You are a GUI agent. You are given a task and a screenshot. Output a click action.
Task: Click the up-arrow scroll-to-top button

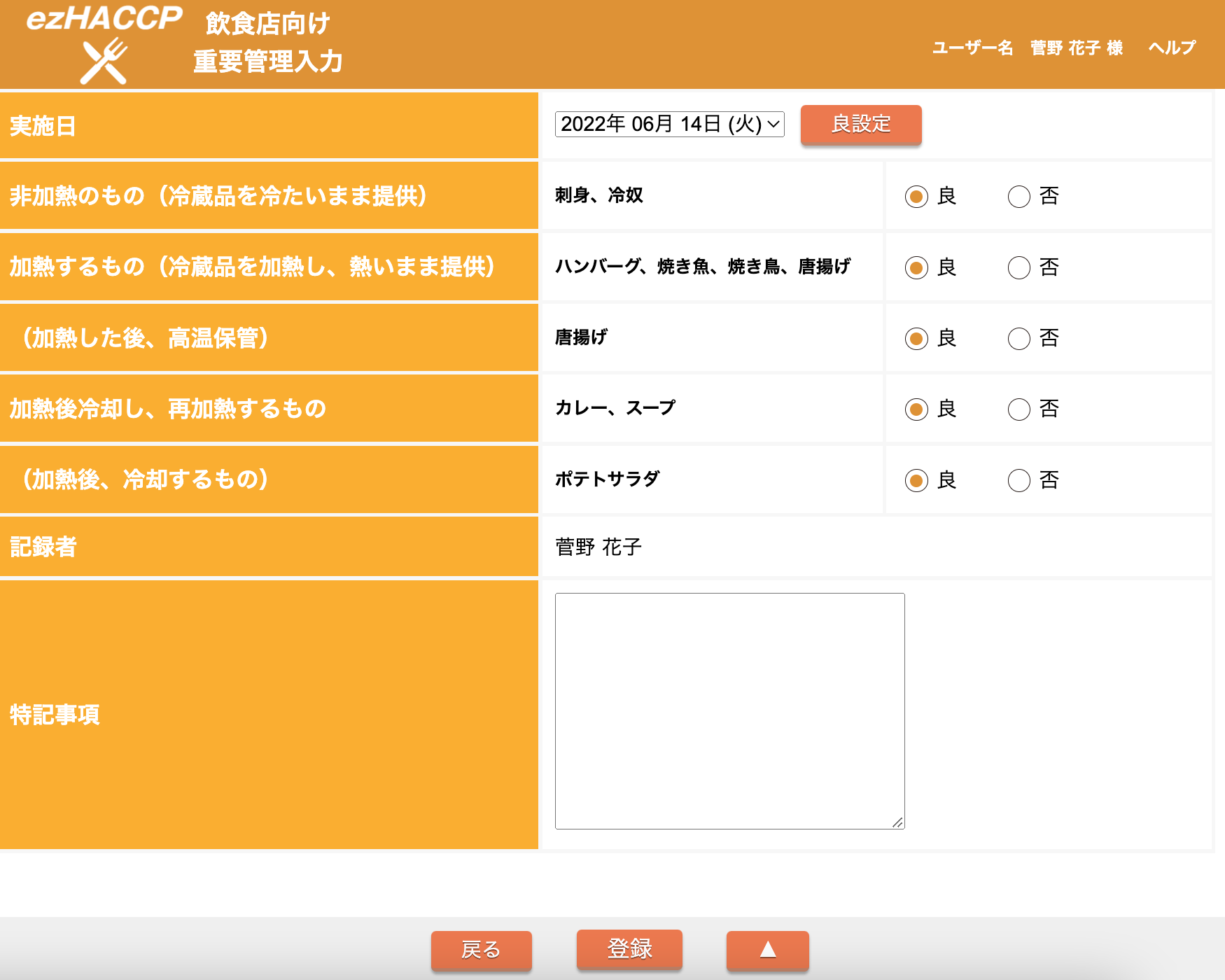[x=767, y=950]
